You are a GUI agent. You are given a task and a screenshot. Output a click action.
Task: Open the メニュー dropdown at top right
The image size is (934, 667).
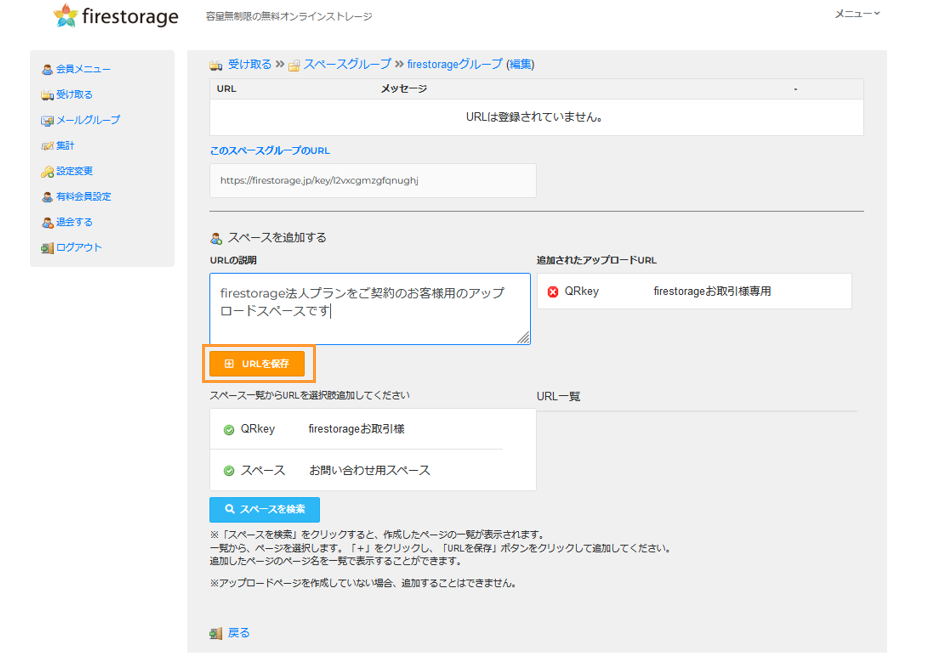[x=857, y=14]
